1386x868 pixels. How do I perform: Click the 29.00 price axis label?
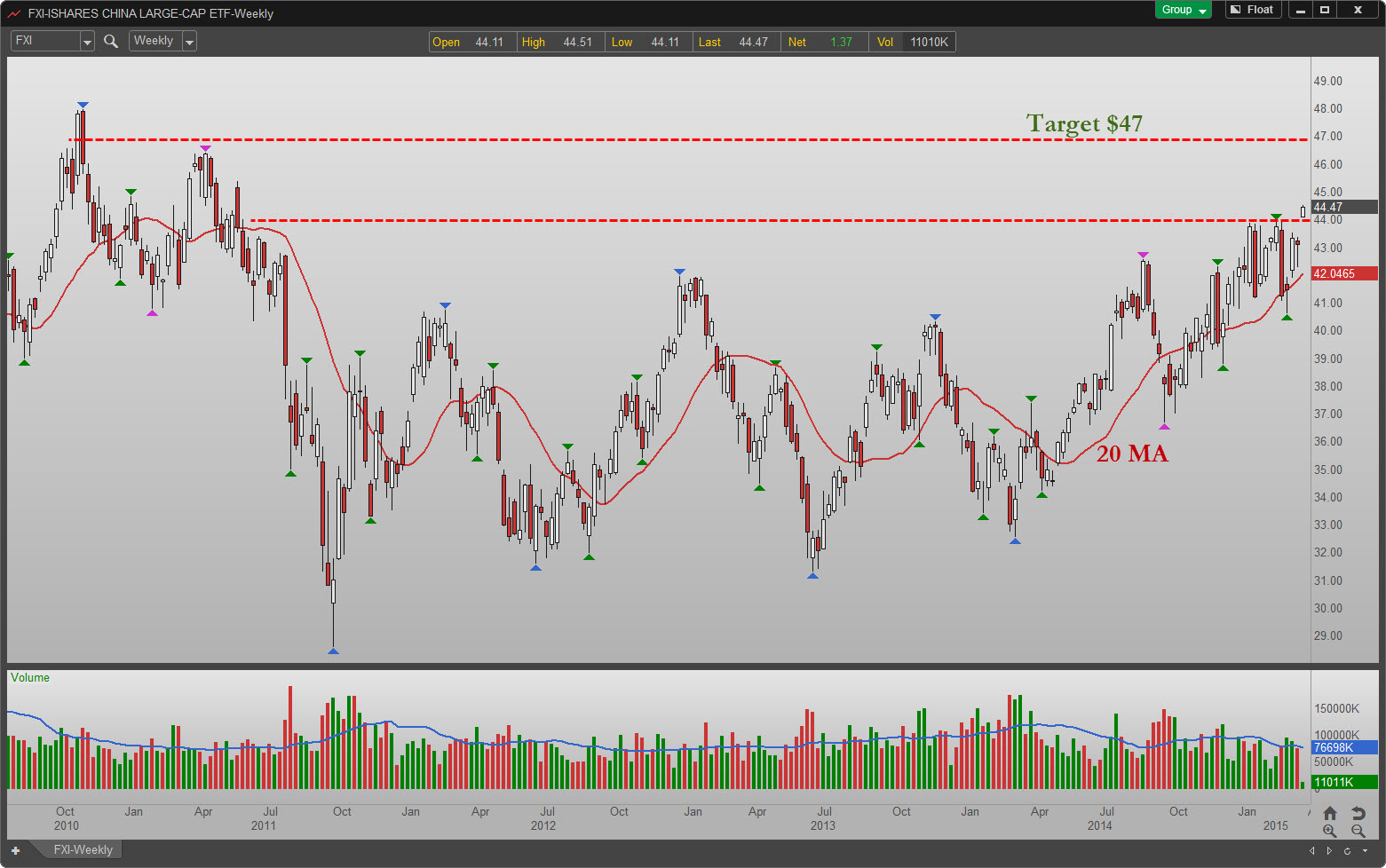tap(1327, 635)
